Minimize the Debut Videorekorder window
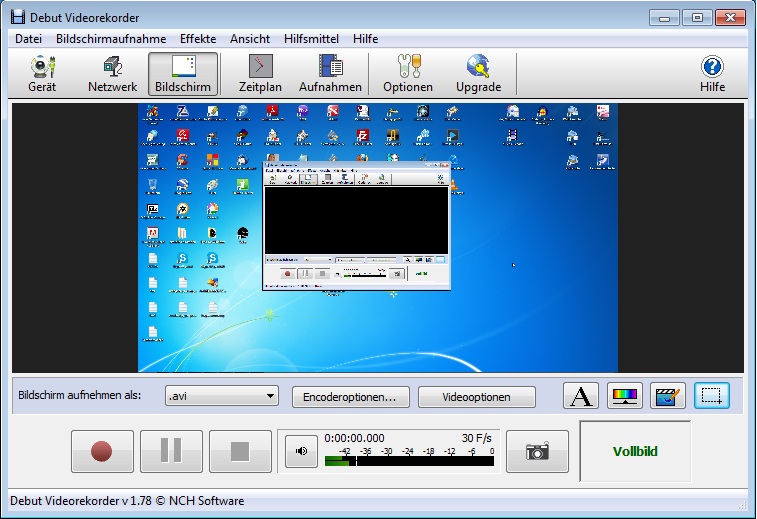The height and width of the screenshot is (519, 757). click(664, 18)
